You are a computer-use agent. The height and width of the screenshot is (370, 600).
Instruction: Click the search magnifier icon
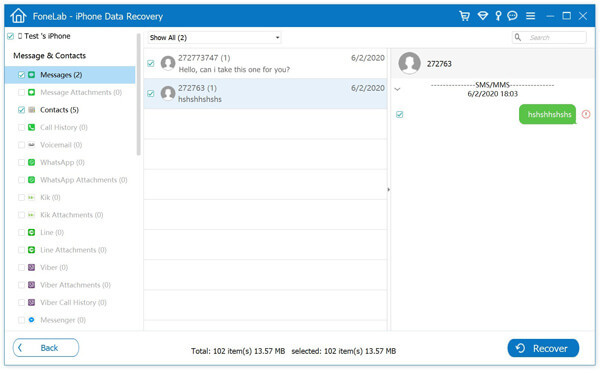pos(518,37)
